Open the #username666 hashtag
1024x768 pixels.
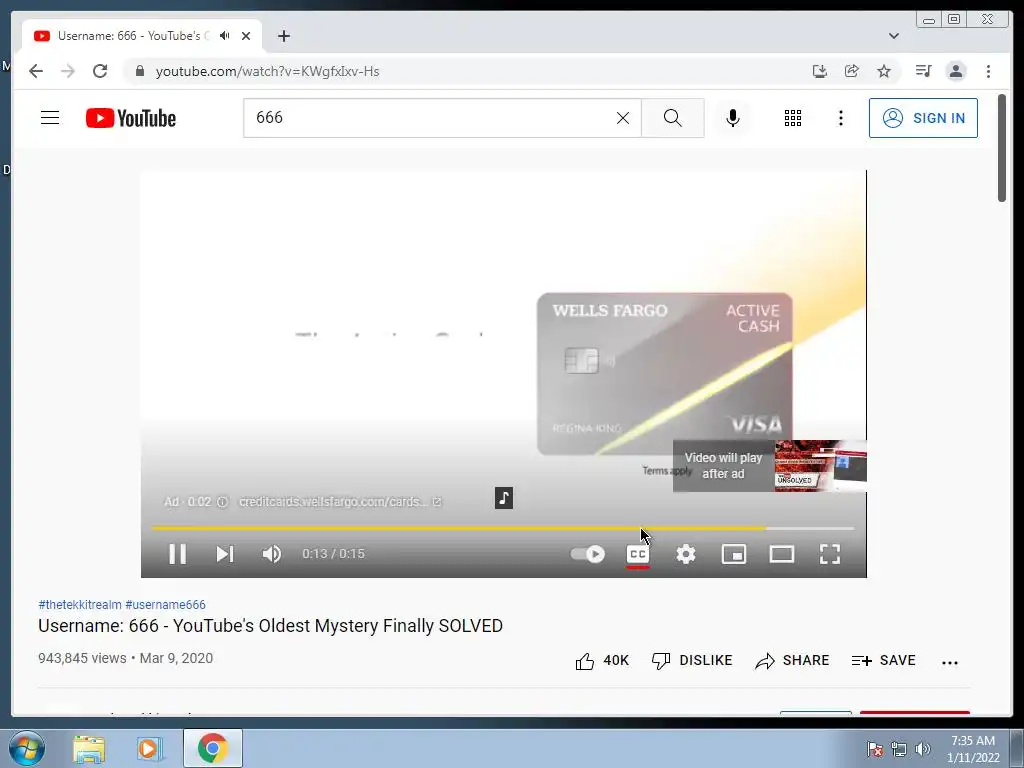(x=165, y=605)
